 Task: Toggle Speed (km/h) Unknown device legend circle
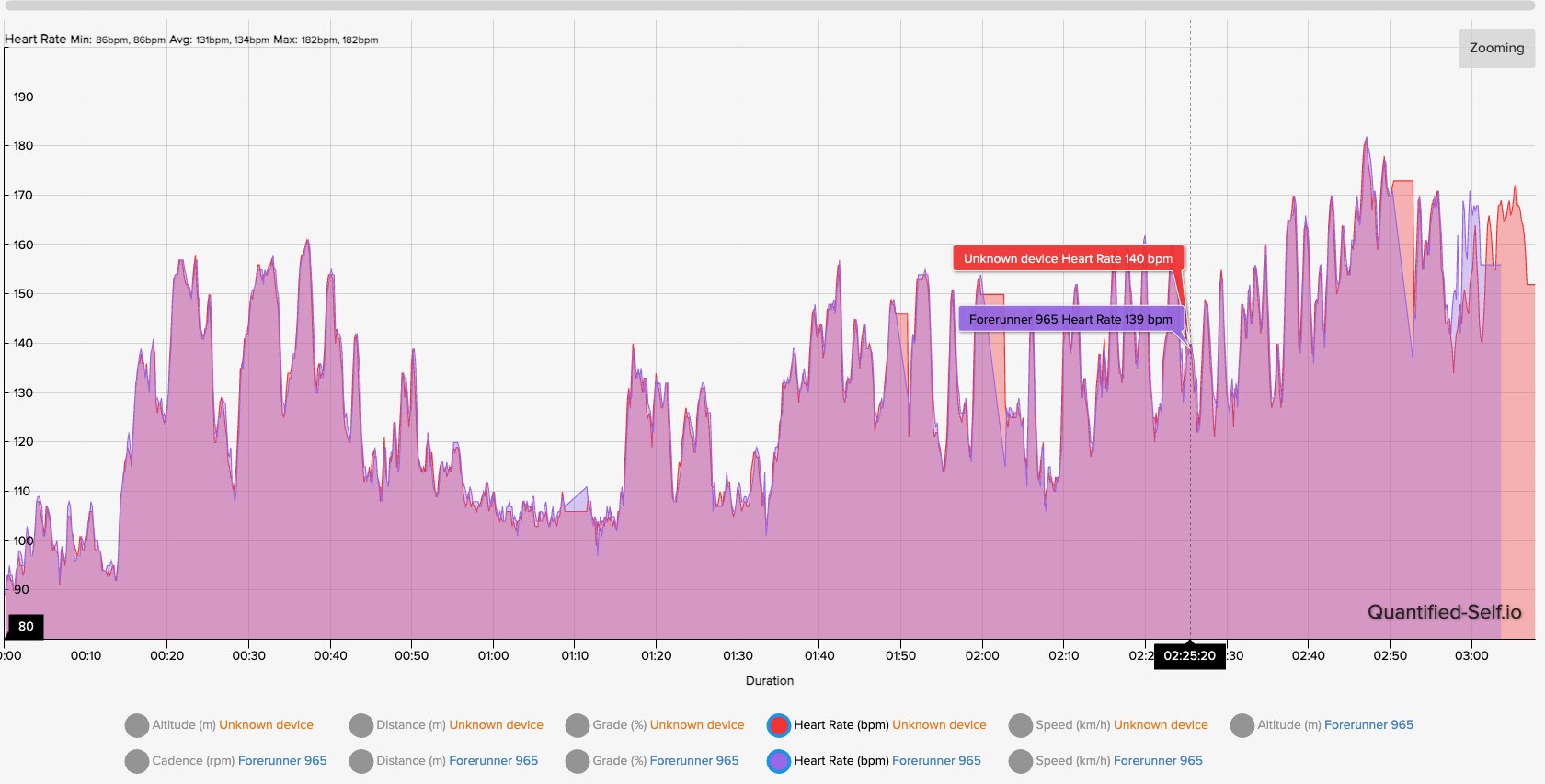[1021, 725]
